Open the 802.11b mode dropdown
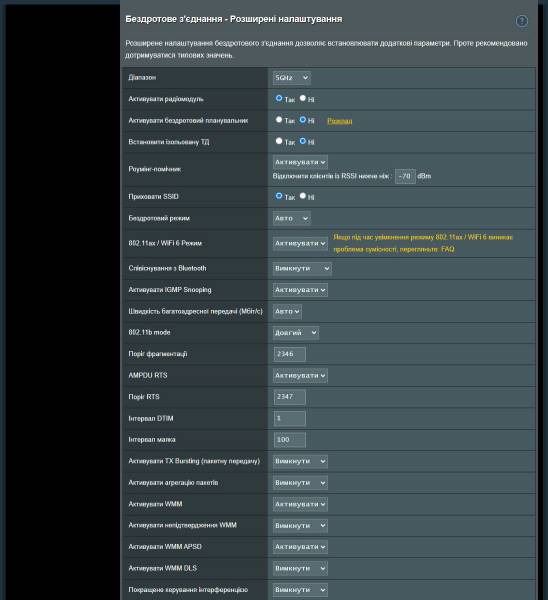 (295, 333)
